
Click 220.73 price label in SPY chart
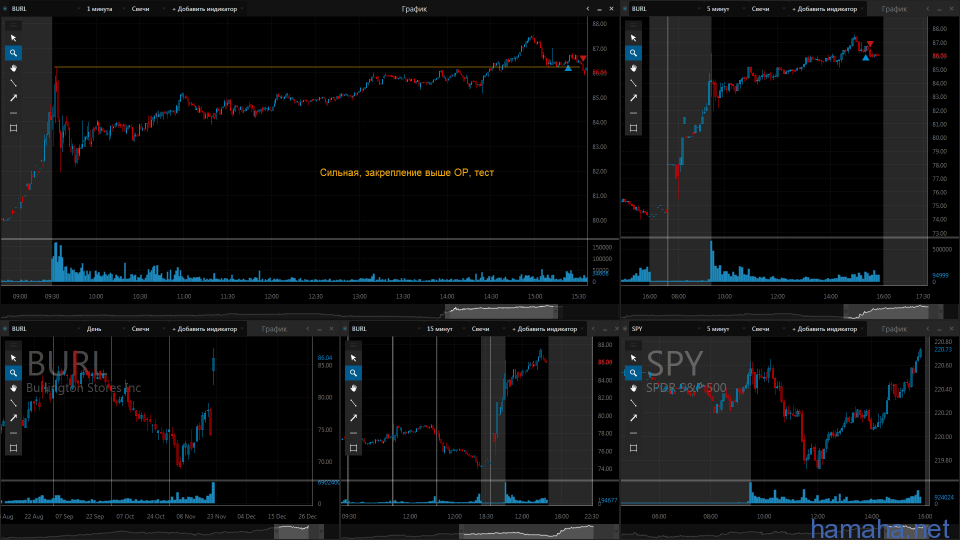tap(943, 350)
